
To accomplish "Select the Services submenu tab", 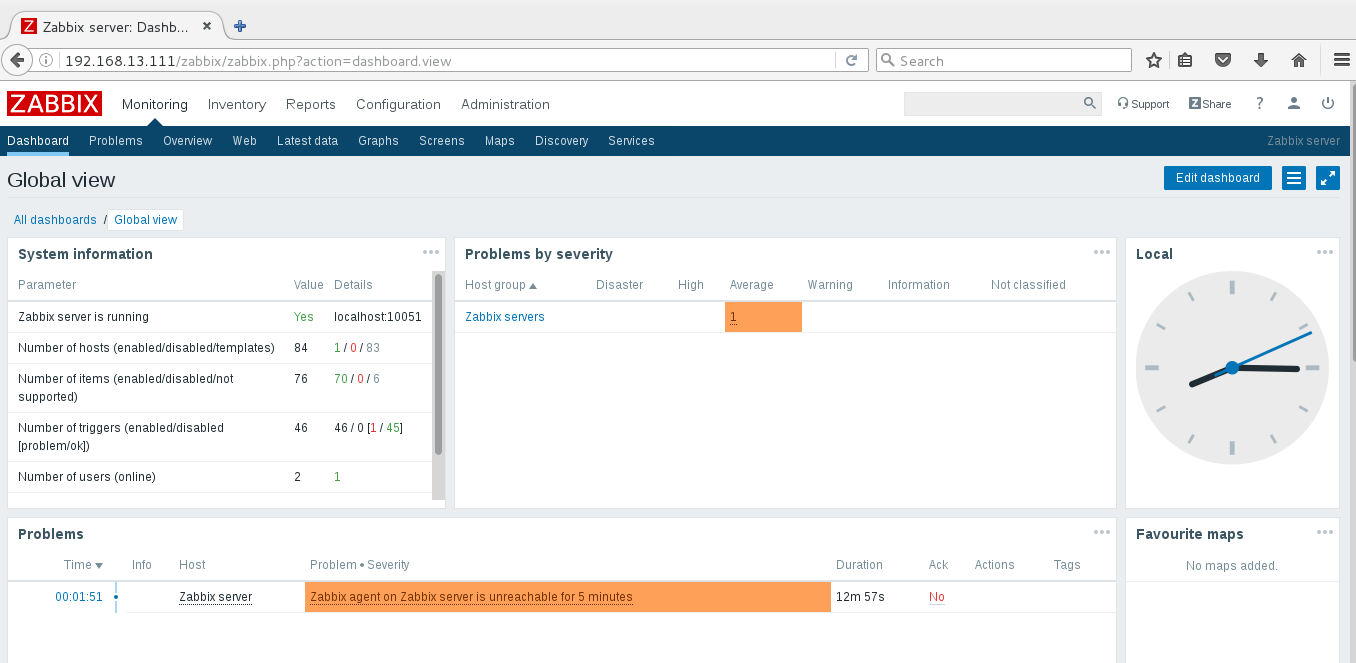I will tap(631, 141).
